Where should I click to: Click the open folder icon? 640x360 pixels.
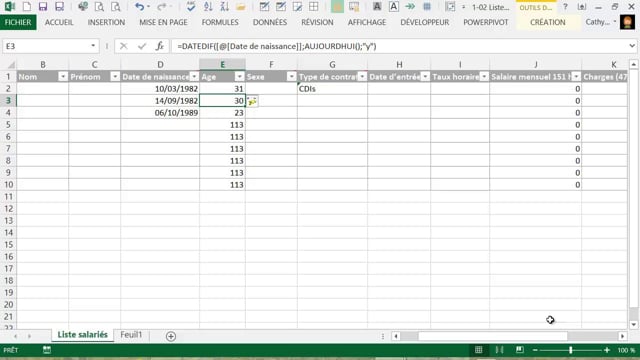pos(241,7)
